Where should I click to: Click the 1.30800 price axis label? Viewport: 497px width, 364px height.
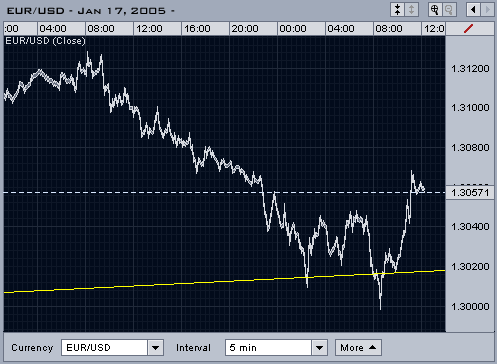pyautogui.click(x=470, y=147)
